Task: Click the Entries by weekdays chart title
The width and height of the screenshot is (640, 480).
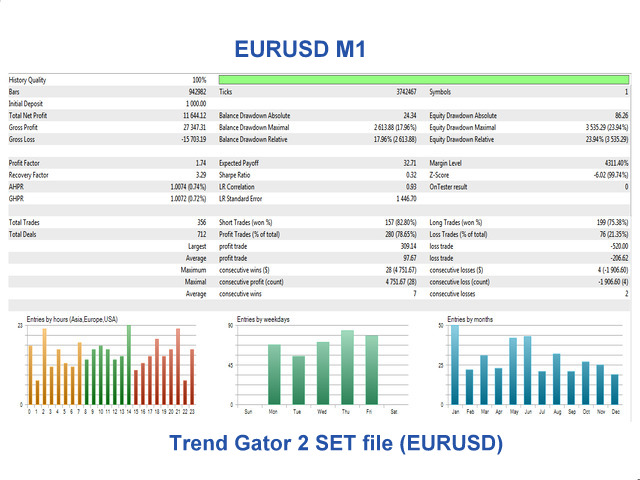Action: coord(263,319)
